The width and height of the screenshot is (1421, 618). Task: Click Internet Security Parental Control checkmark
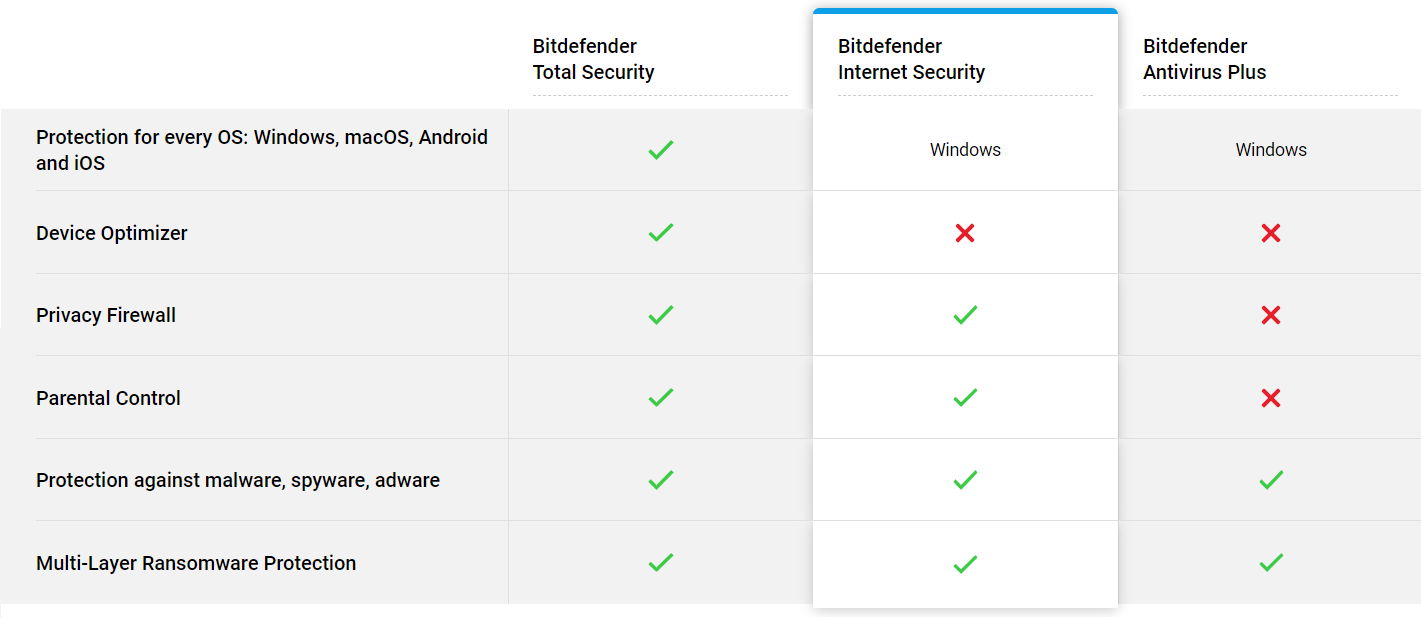pos(965,398)
